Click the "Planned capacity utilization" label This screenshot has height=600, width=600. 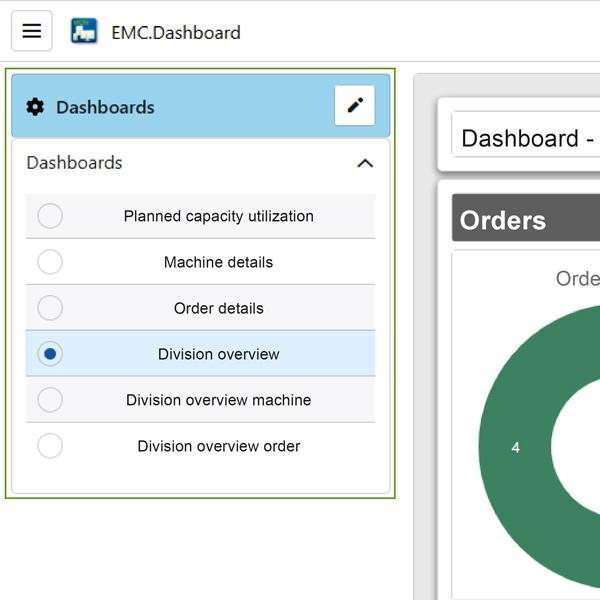[x=218, y=217]
